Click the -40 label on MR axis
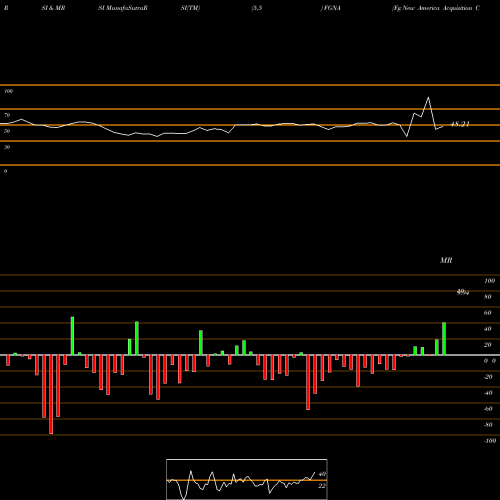The height and width of the screenshot is (500, 500). (488, 393)
